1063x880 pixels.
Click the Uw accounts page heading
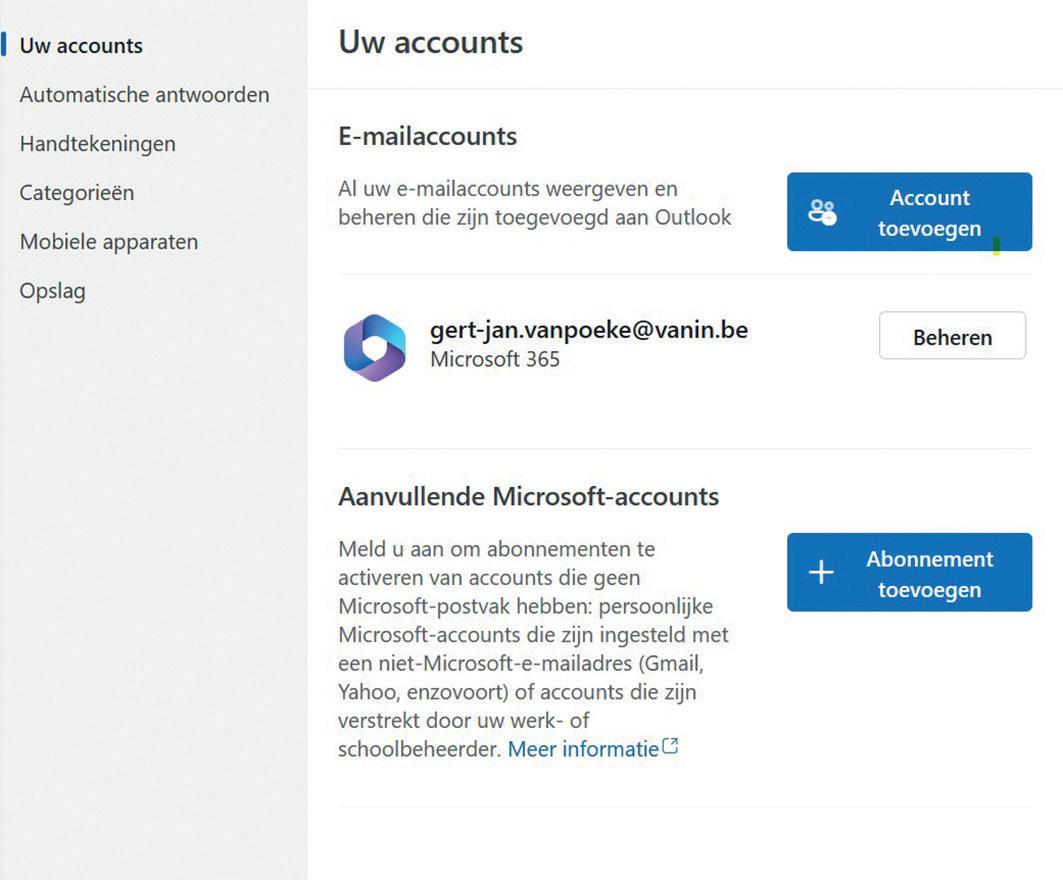[430, 42]
